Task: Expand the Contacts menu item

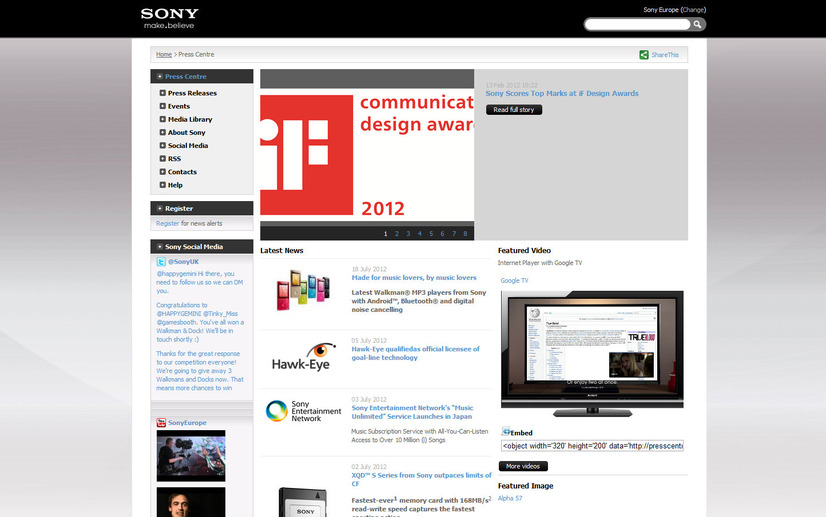Action: point(163,172)
